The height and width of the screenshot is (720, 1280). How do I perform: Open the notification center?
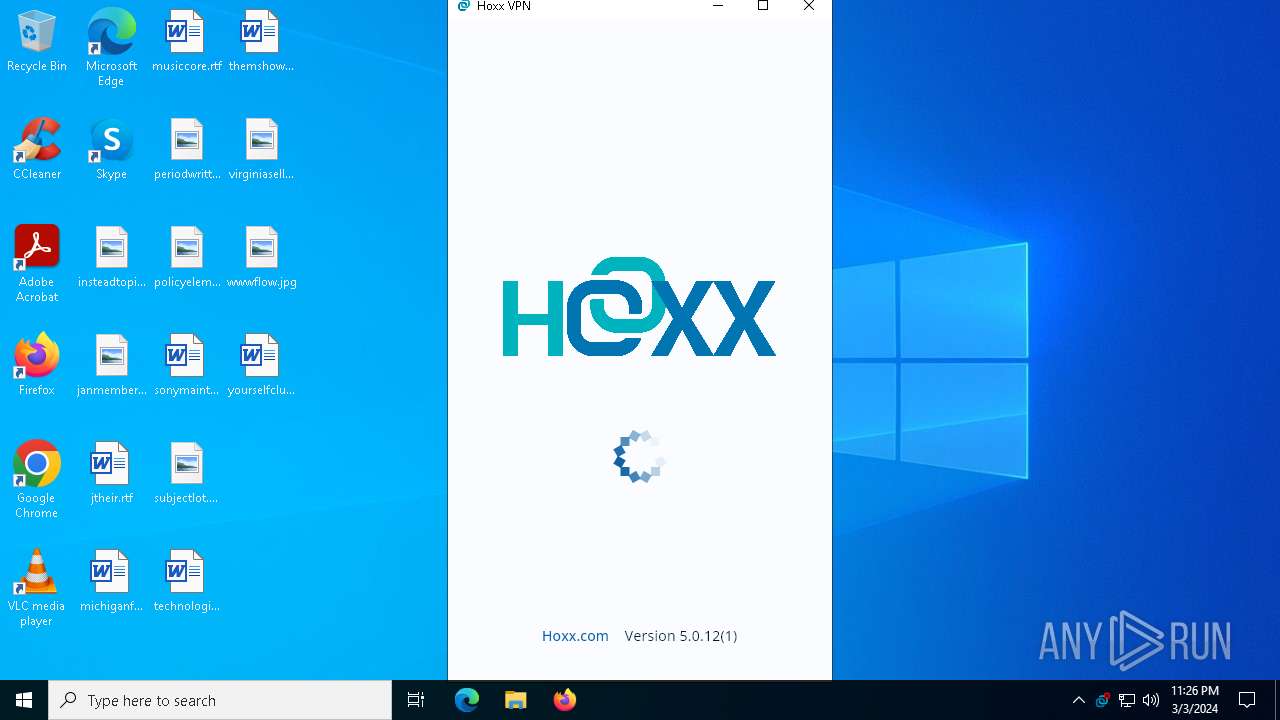click(x=1247, y=700)
